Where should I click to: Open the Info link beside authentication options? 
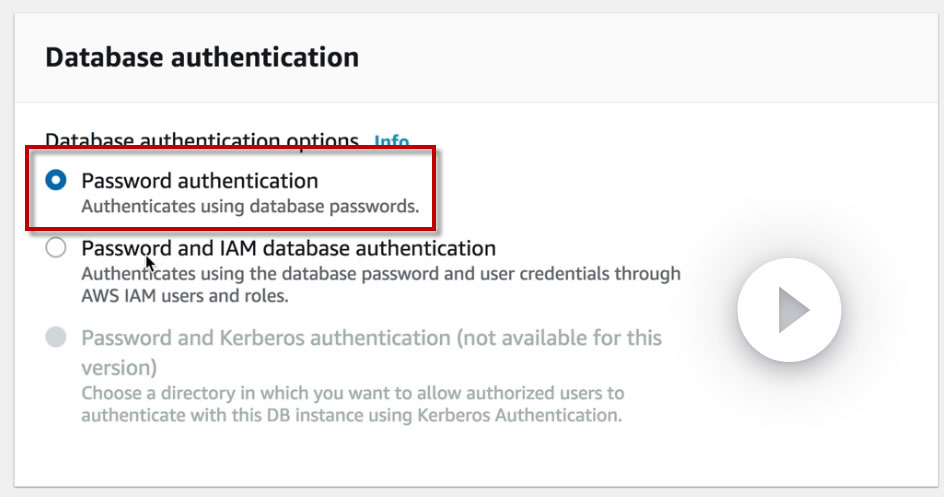pos(391,141)
